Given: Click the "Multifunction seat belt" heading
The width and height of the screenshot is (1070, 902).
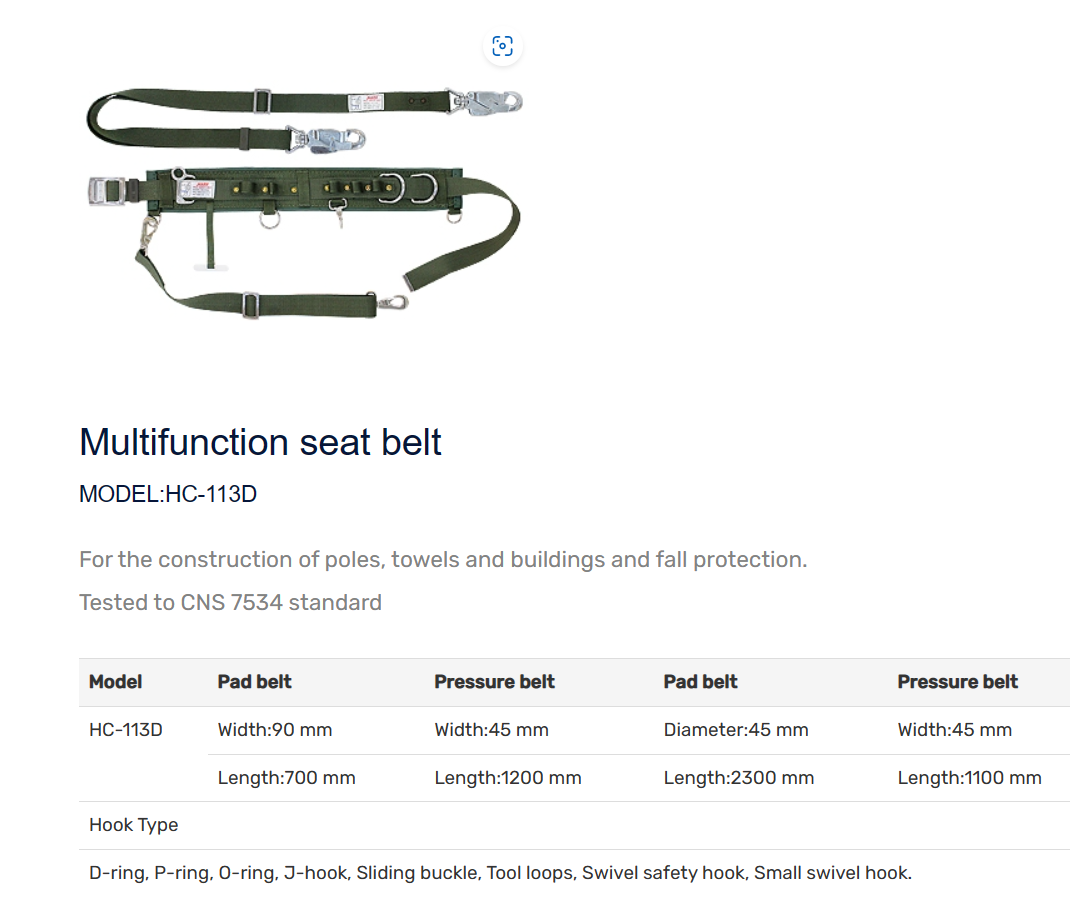Looking at the screenshot, I should point(260,441).
